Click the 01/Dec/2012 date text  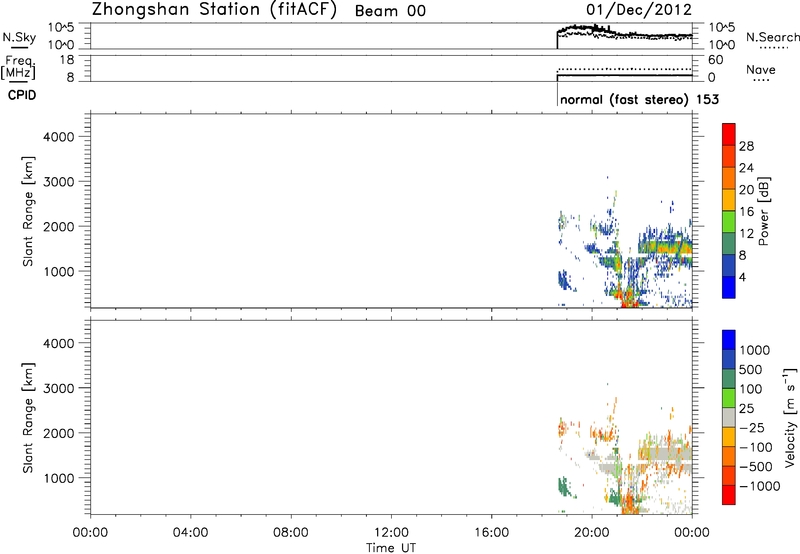(x=639, y=9)
